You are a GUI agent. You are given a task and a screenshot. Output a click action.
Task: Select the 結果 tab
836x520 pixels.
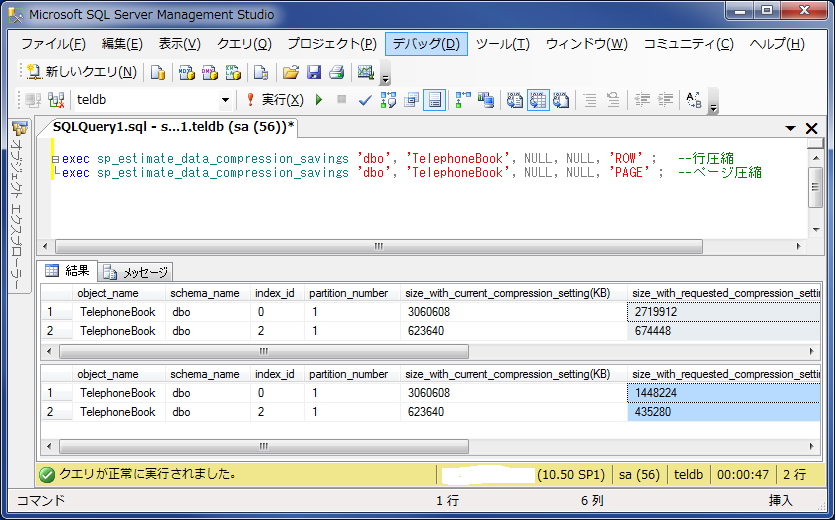pos(68,271)
